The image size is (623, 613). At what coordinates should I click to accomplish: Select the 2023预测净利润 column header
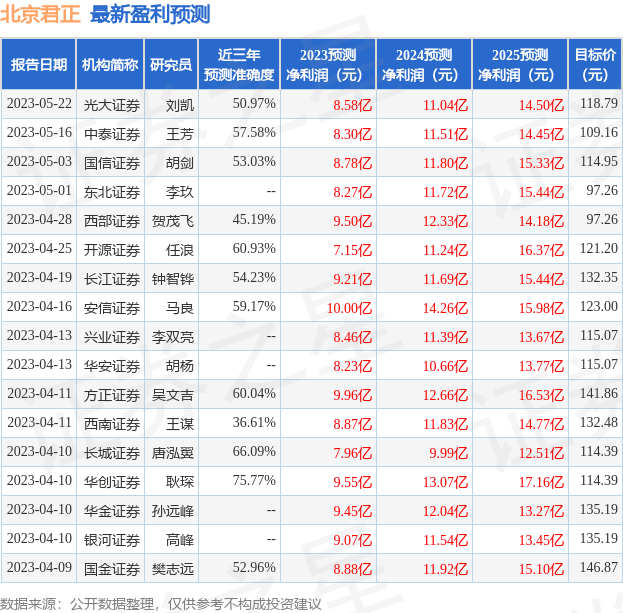[x=327, y=65]
